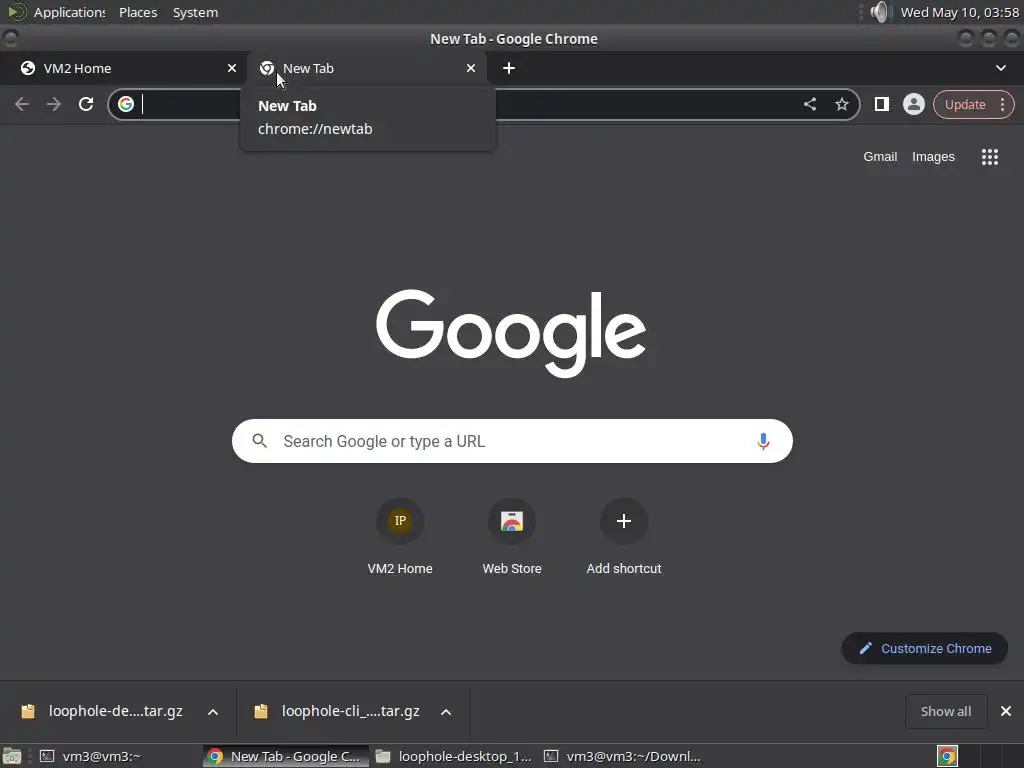Click the volume speaker icon
1024x768 pixels.
pos(880,12)
